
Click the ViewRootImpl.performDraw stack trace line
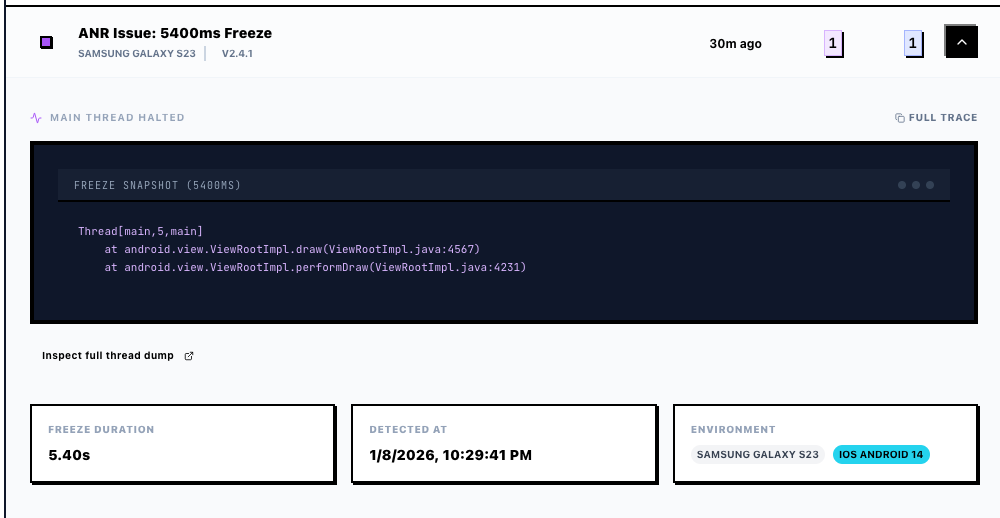click(315, 267)
